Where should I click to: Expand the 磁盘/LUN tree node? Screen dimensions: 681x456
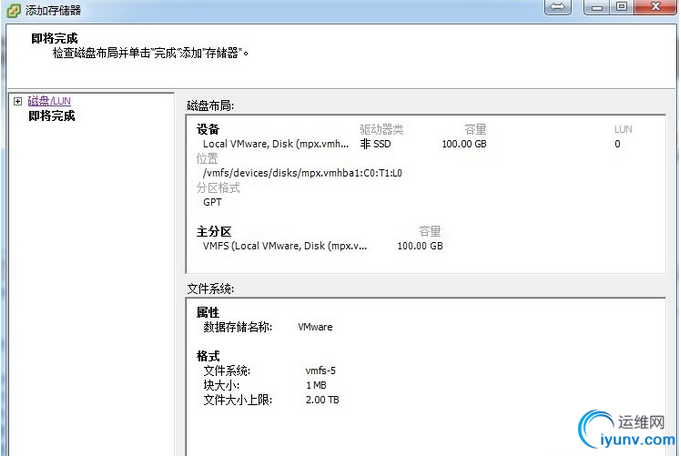coord(18,101)
